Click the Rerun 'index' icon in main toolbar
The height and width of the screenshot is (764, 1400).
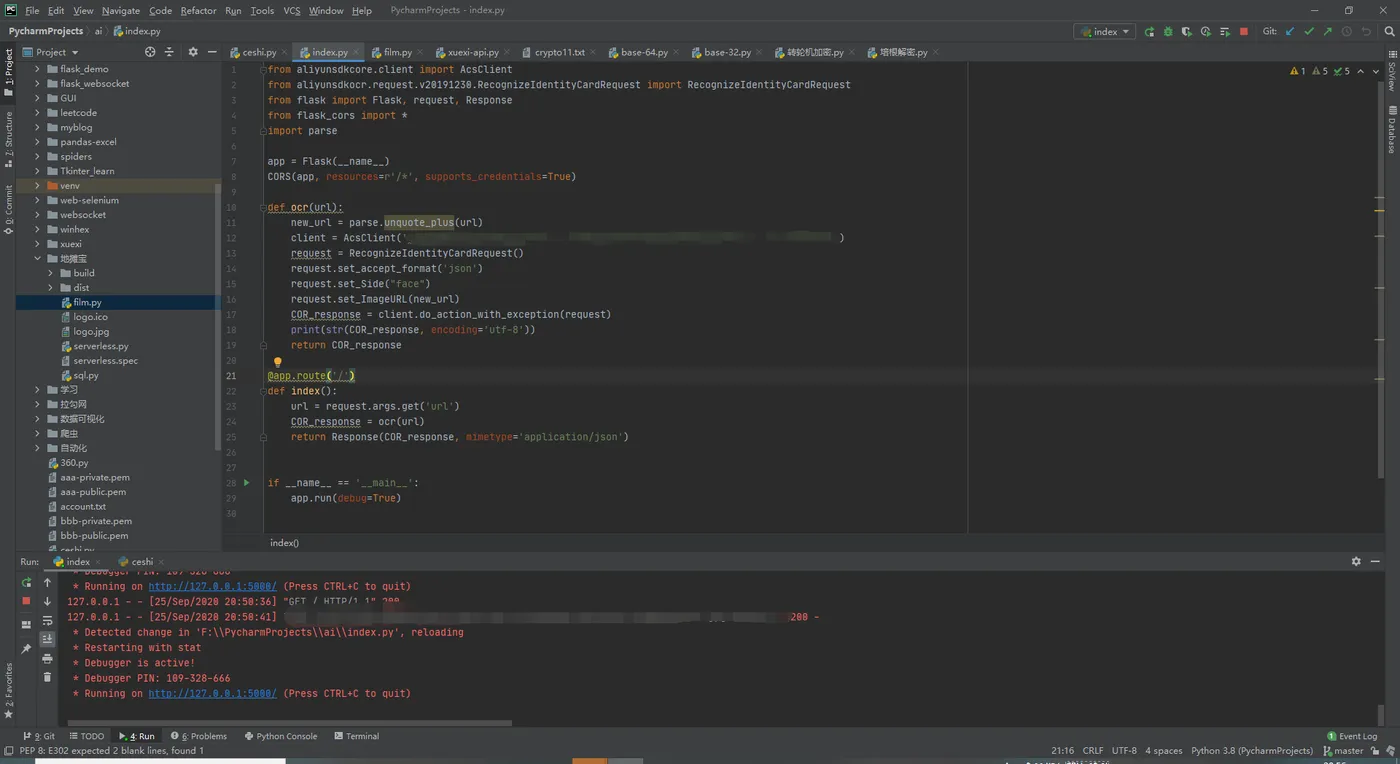1149,31
